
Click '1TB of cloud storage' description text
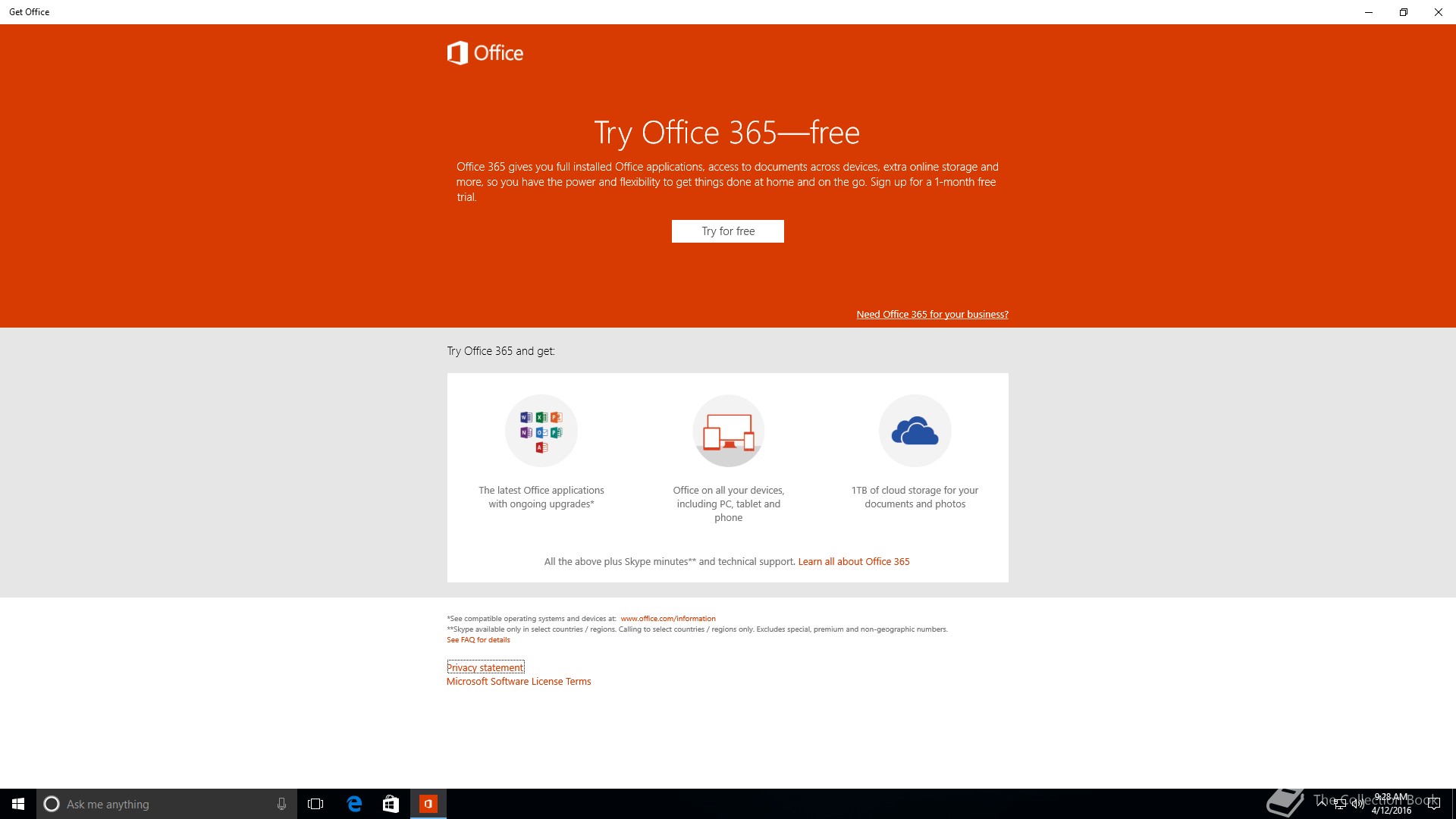tap(915, 497)
